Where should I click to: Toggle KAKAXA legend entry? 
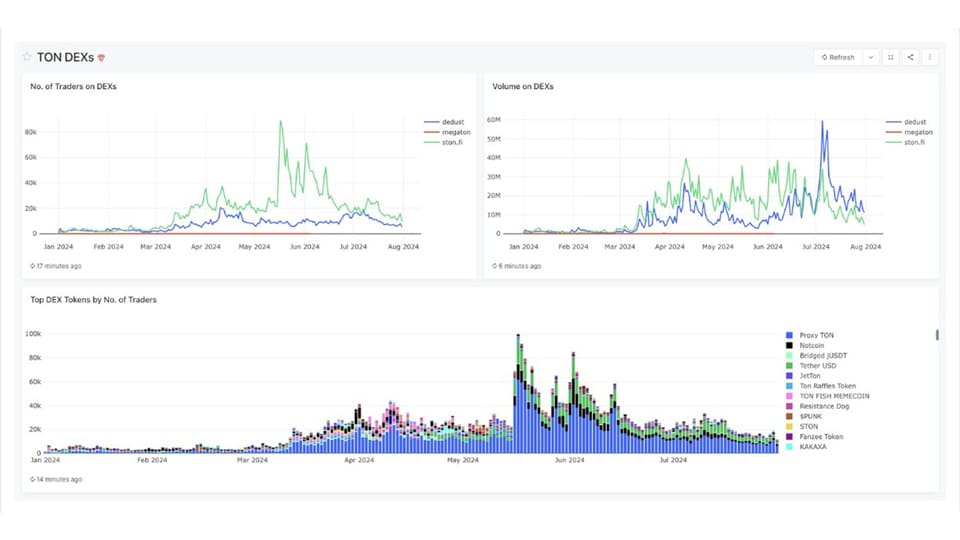coord(806,446)
